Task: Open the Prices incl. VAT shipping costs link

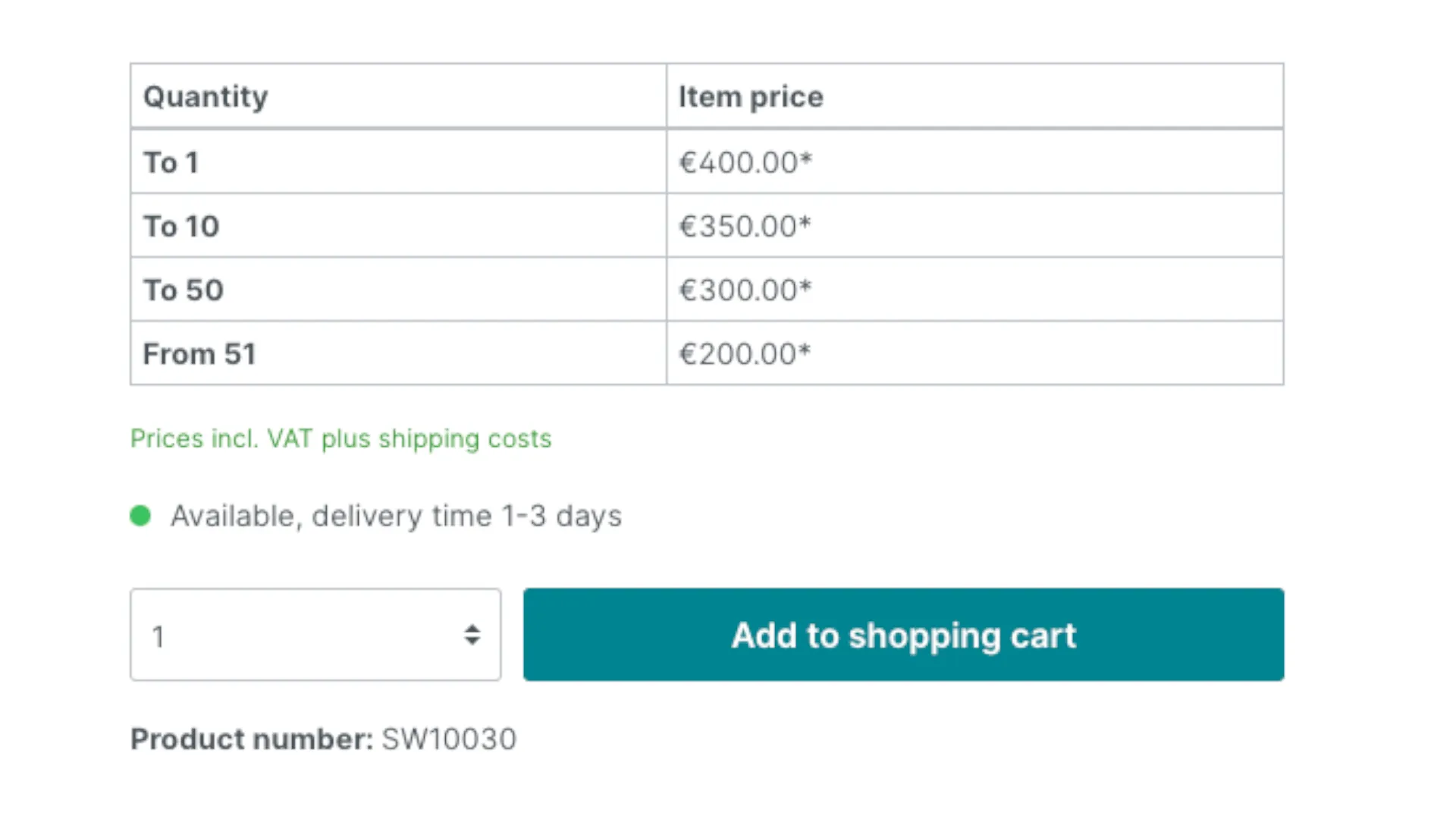Action: [x=340, y=438]
